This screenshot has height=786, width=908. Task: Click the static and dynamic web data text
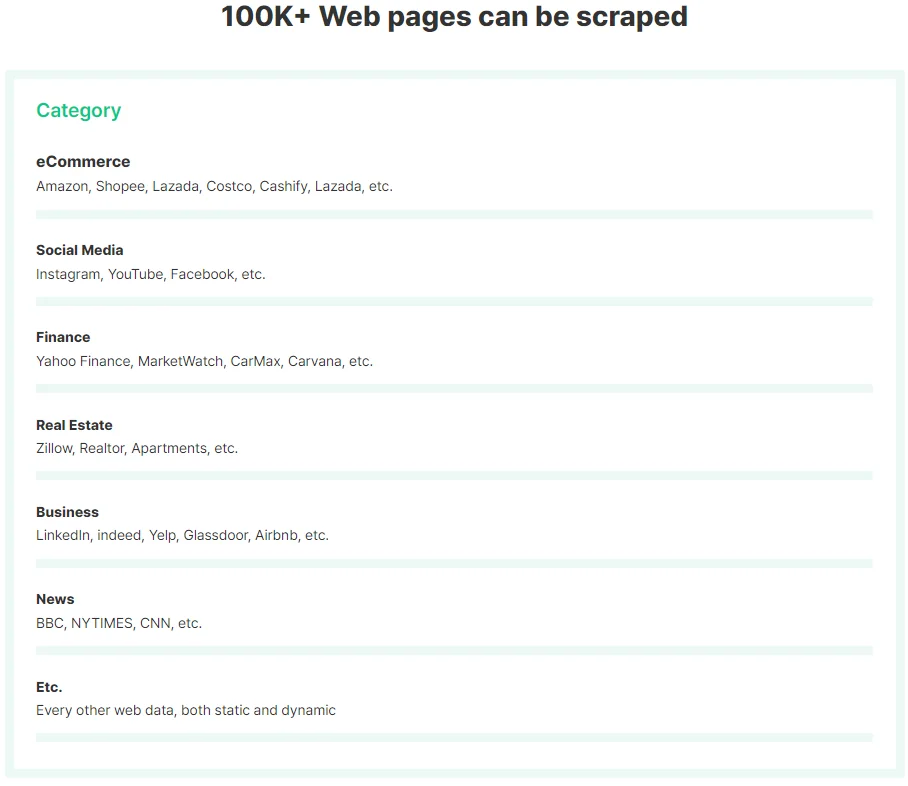pos(185,710)
